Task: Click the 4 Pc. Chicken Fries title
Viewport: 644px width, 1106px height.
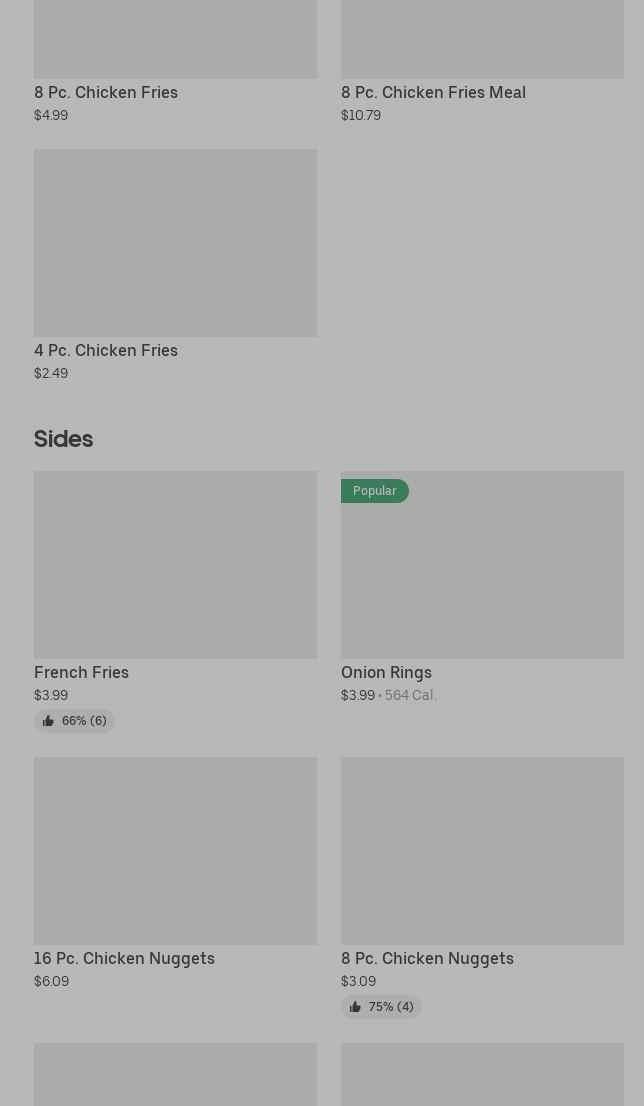Action: click(106, 350)
